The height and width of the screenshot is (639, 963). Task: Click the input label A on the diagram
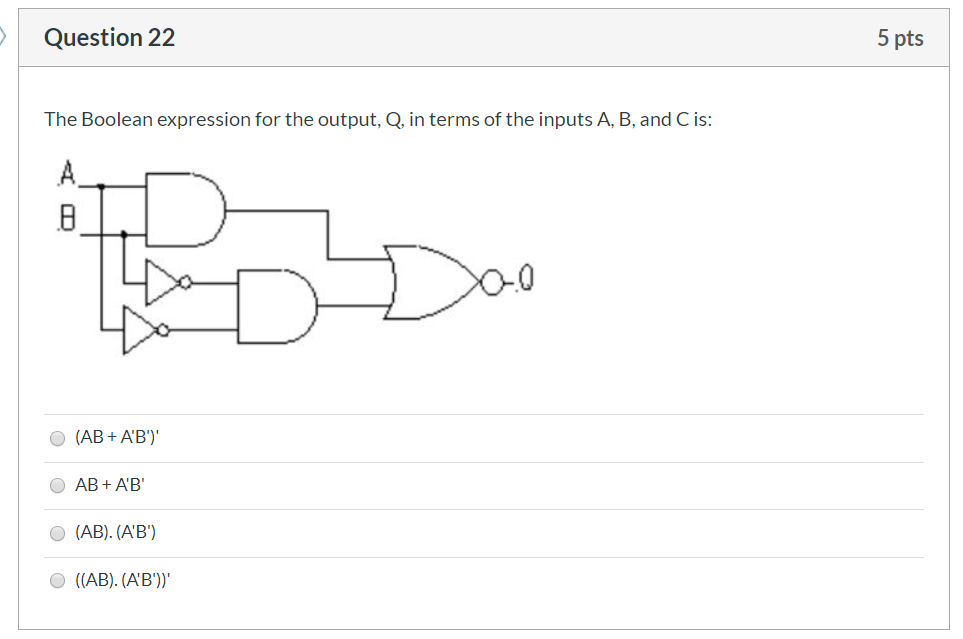pos(66,170)
